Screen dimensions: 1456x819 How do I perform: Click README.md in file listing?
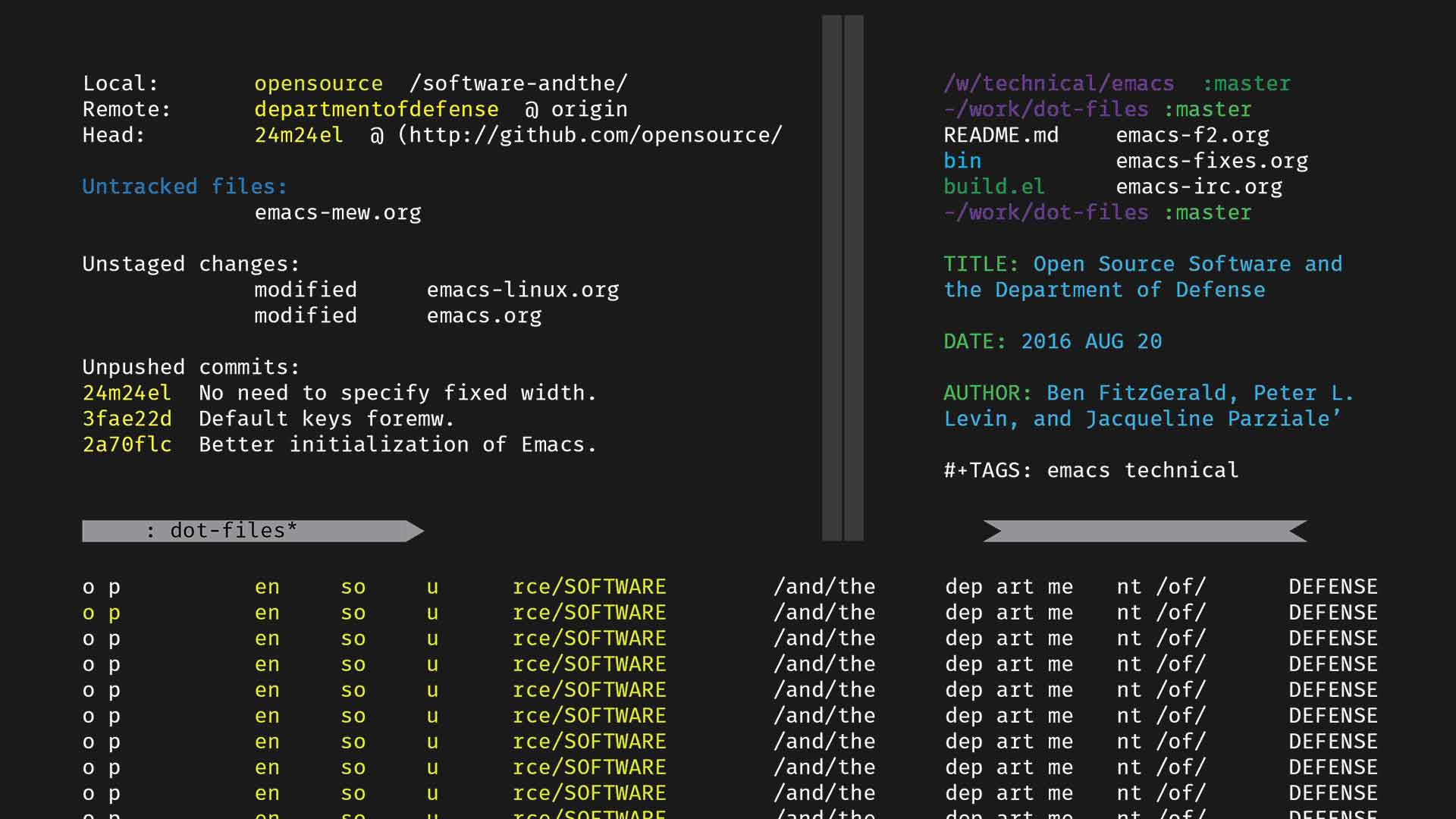pyautogui.click(x=1001, y=135)
